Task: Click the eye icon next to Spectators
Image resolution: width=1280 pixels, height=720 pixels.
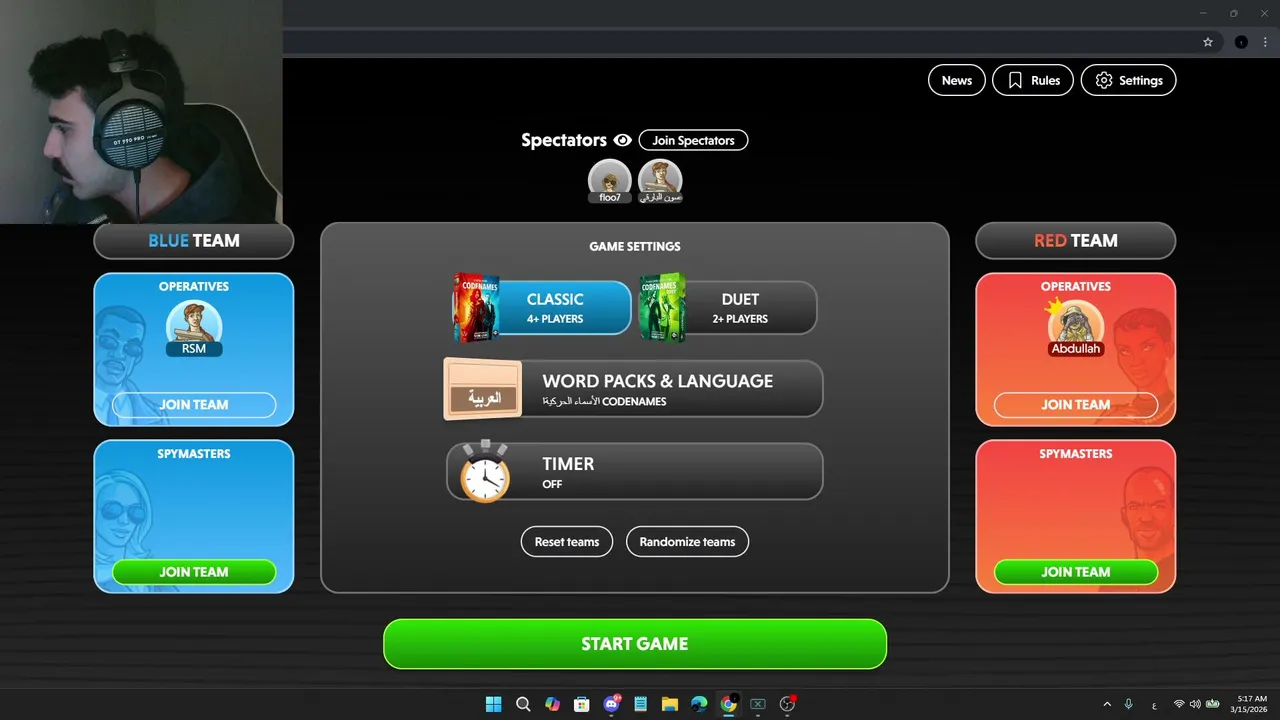Action: (622, 141)
